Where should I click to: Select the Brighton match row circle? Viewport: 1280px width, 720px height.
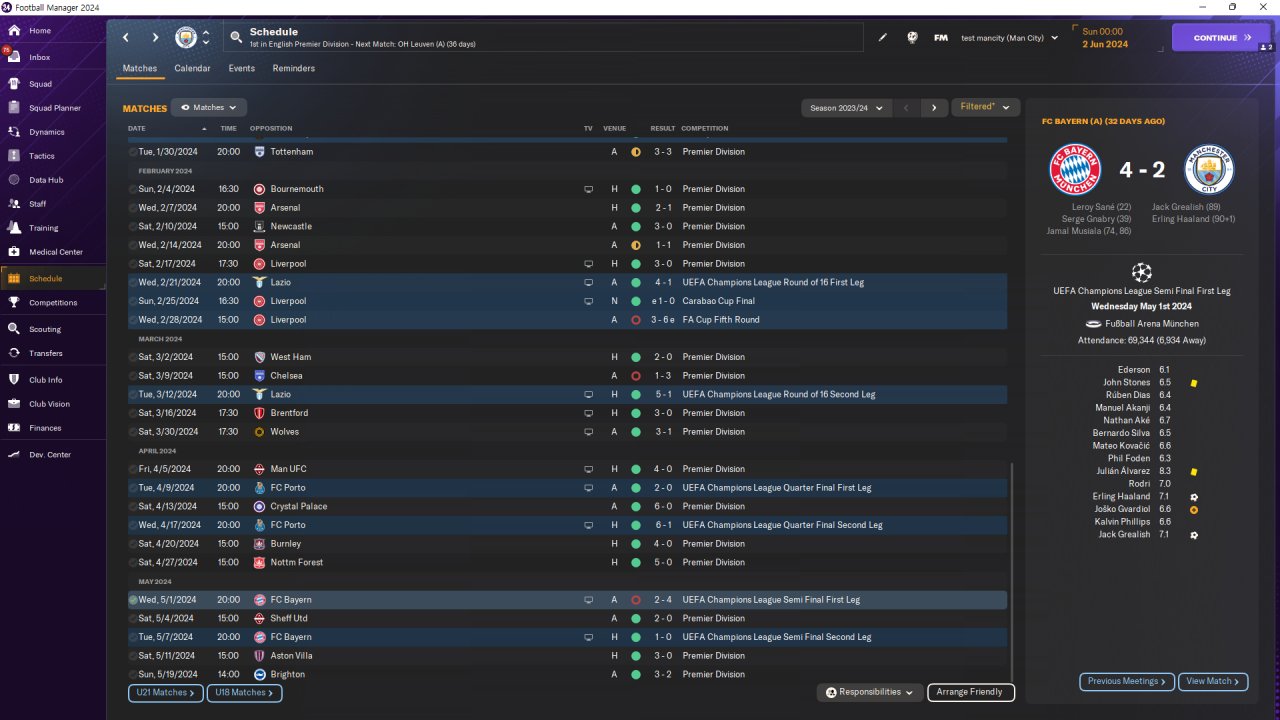[x=133, y=674]
